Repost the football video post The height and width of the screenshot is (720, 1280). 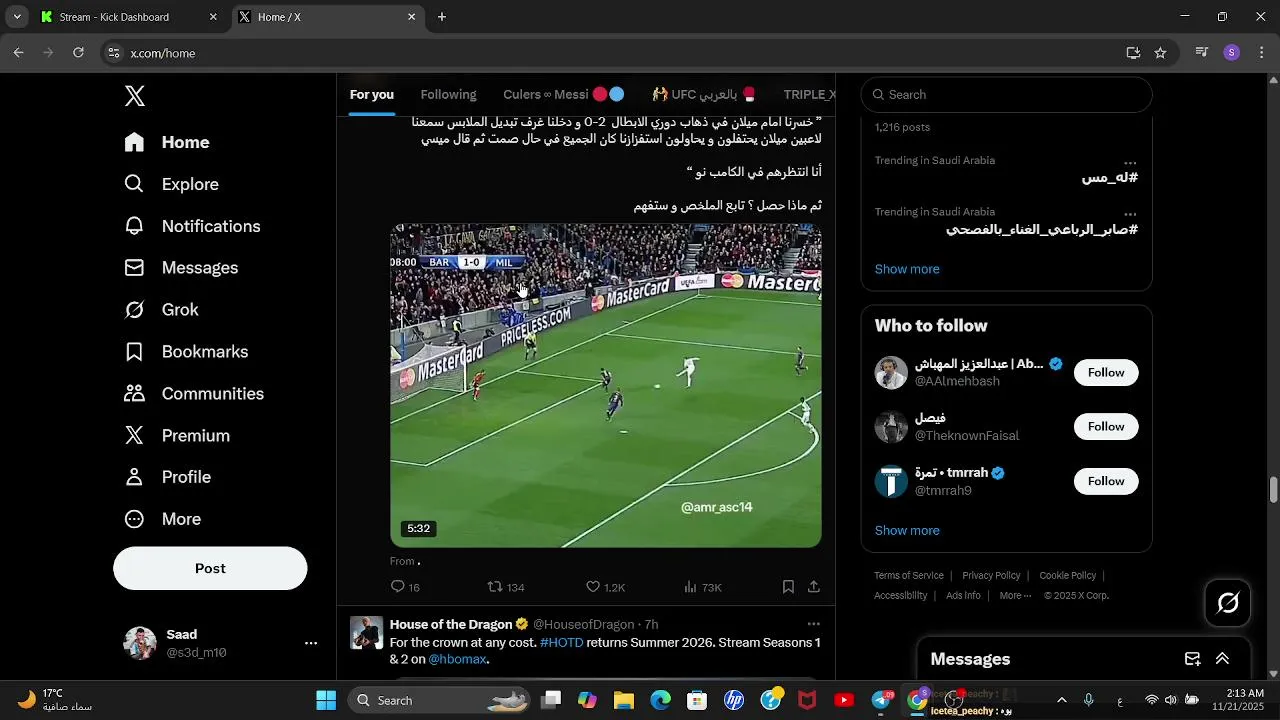(x=506, y=587)
